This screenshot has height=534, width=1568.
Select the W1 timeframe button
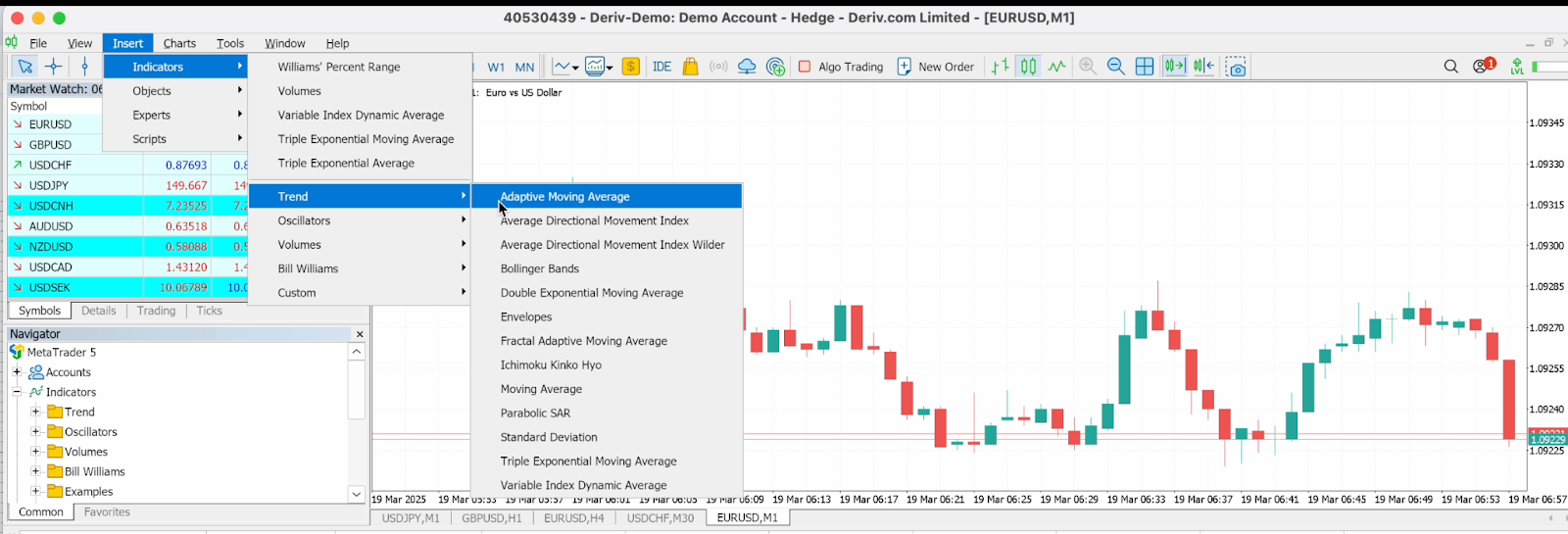point(496,67)
